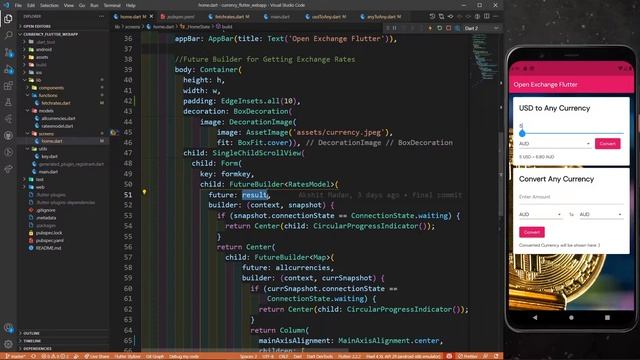The height and width of the screenshot is (360, 640).
Task: Open the Search view in activity bar
Action: (x=8, y=36)
